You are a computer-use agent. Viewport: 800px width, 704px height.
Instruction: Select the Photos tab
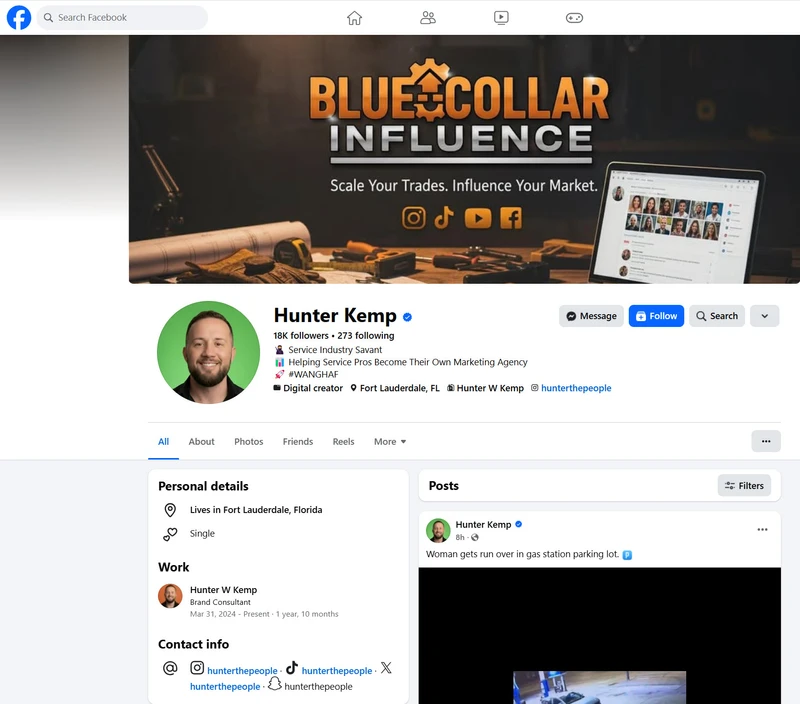pyautogui.click(x=248, y=442)
